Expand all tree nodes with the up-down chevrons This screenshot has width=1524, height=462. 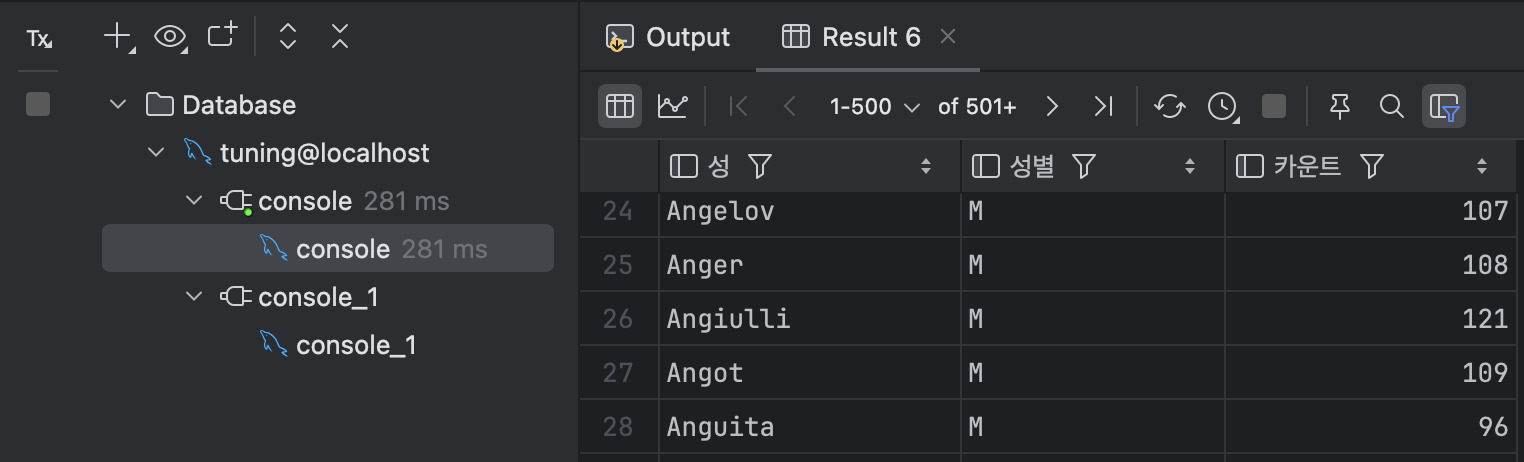click(x=288, y=38)
